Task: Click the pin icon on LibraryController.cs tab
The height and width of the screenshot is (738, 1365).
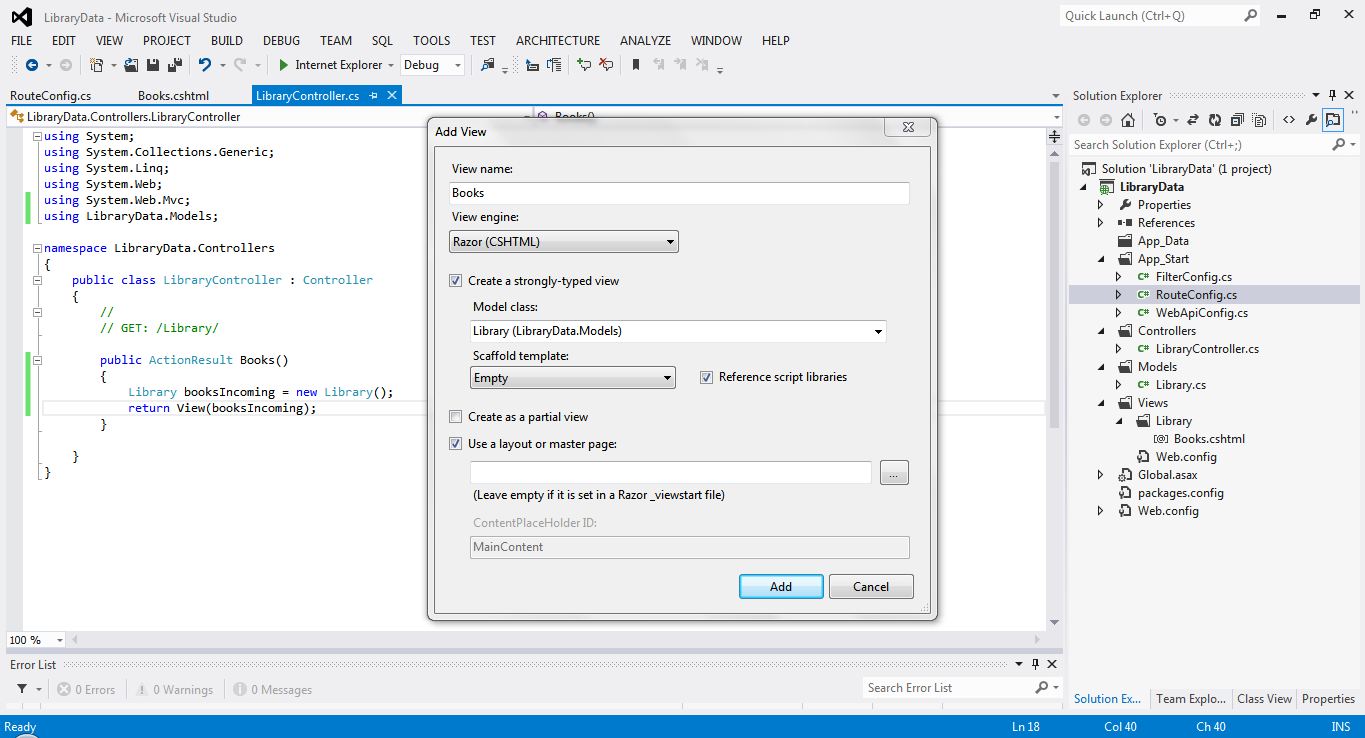Action: tap(373, 96)
